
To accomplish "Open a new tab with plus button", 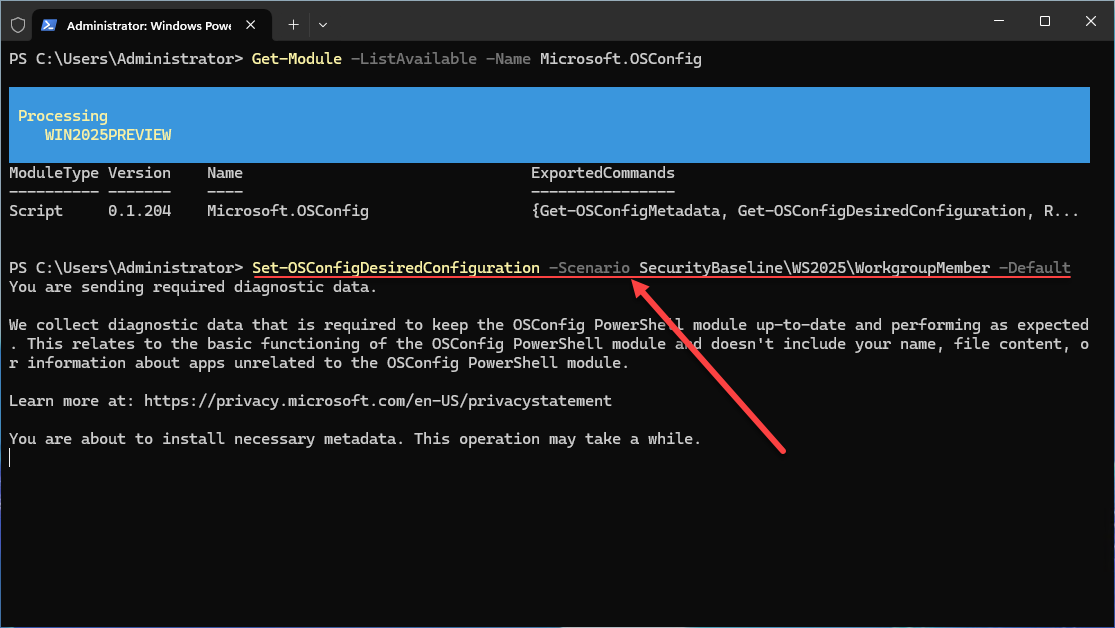I will click(293, 23).
